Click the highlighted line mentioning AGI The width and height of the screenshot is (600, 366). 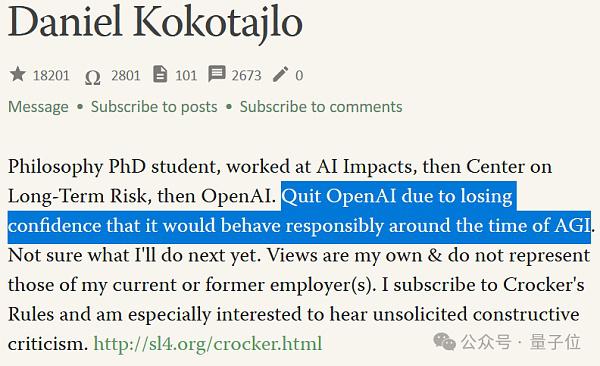tap(299, 226)
